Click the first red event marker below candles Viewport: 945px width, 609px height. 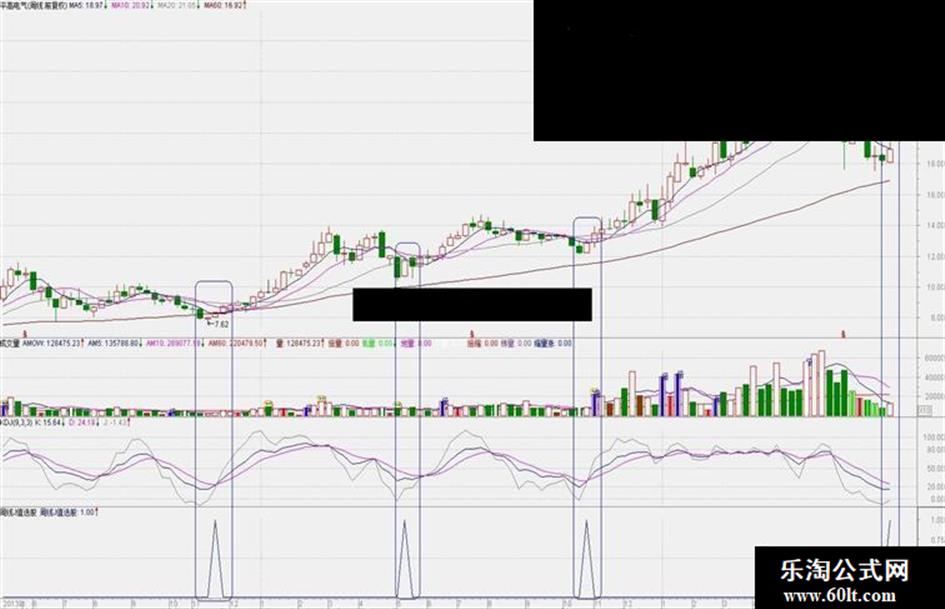coord(25,333)
